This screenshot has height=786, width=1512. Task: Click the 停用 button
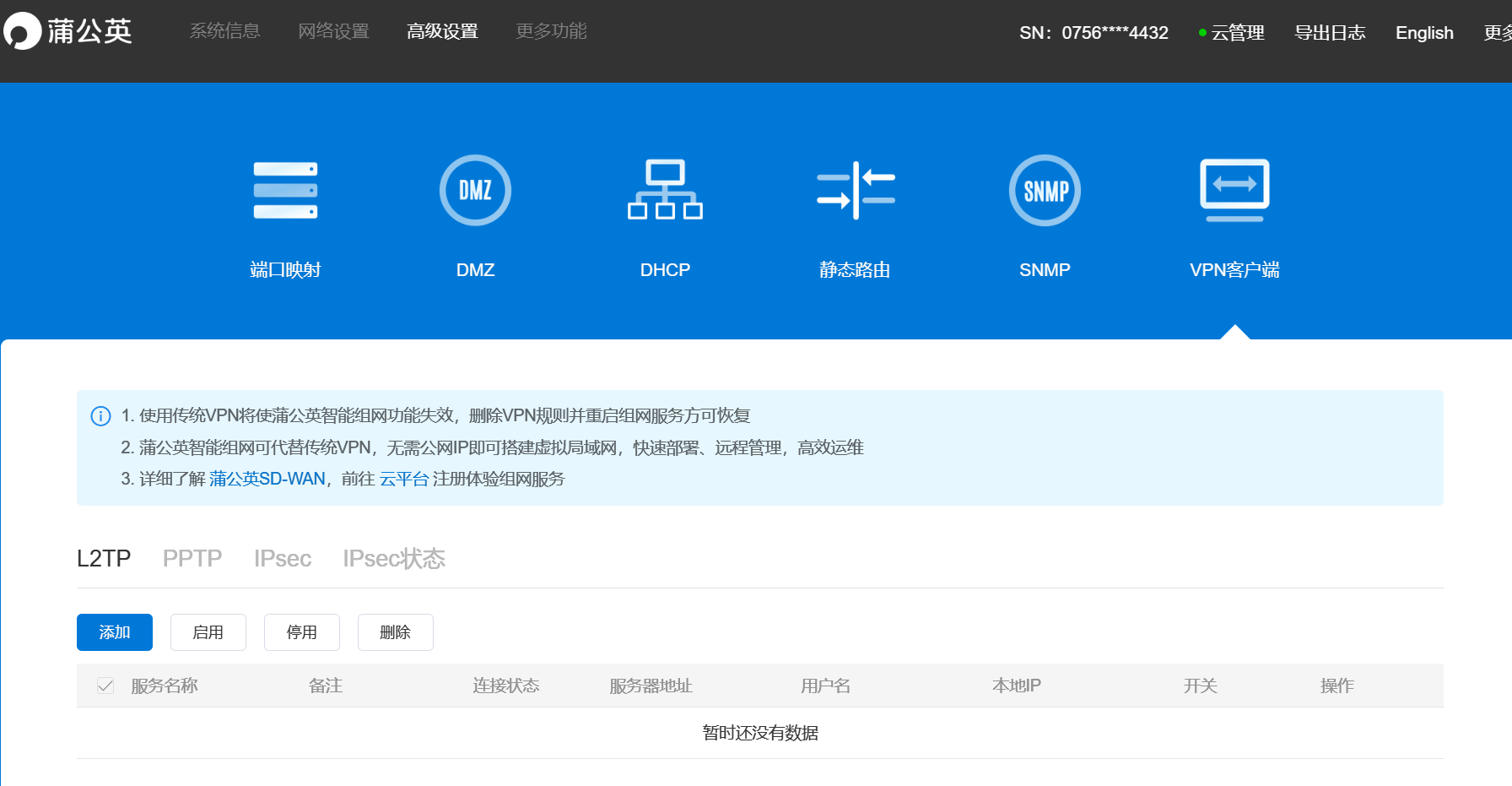(302, 632)
